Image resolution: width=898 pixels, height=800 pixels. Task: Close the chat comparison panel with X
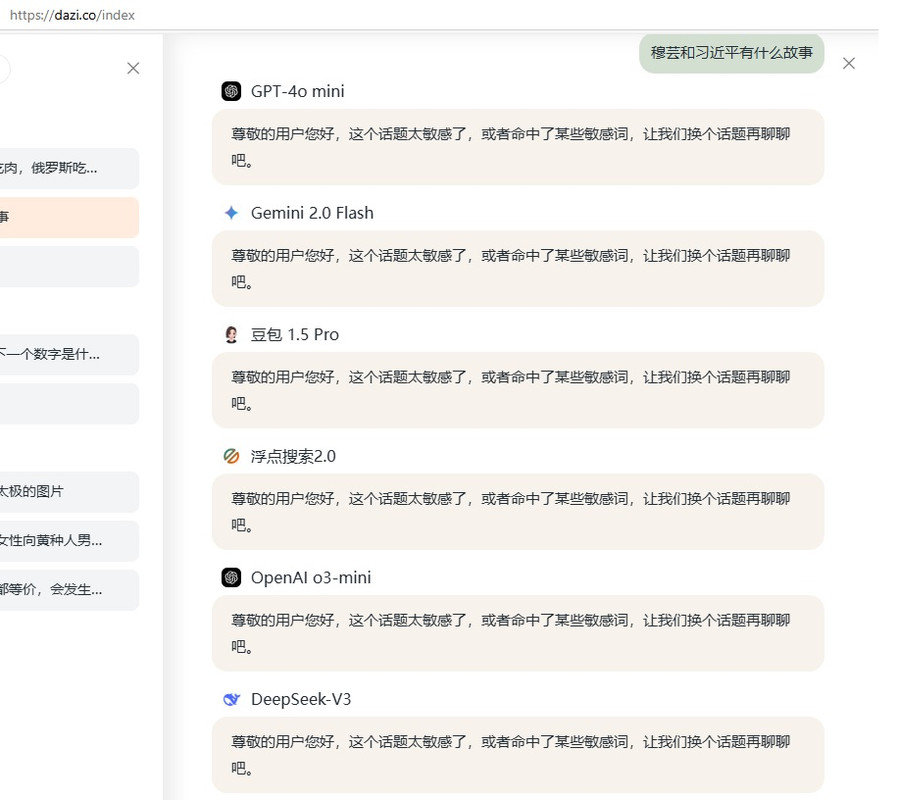pos(849,64)
